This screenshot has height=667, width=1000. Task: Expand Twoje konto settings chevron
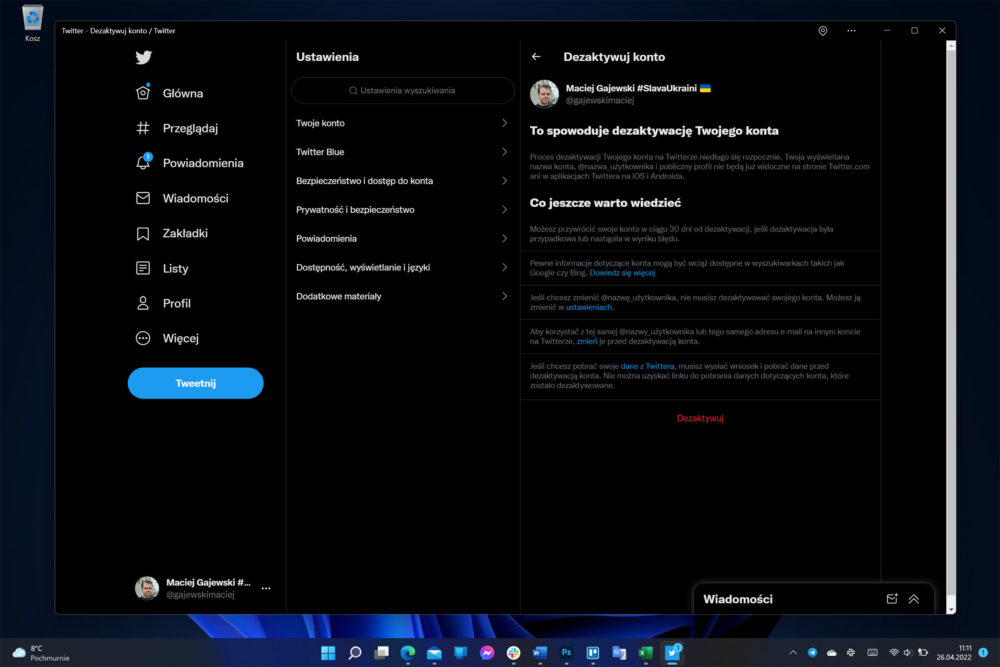(x=504, y=122)
